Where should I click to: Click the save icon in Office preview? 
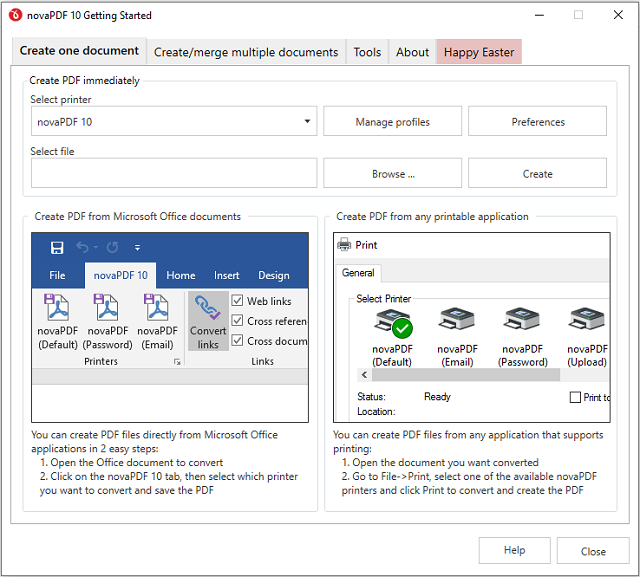click(57, 247)
